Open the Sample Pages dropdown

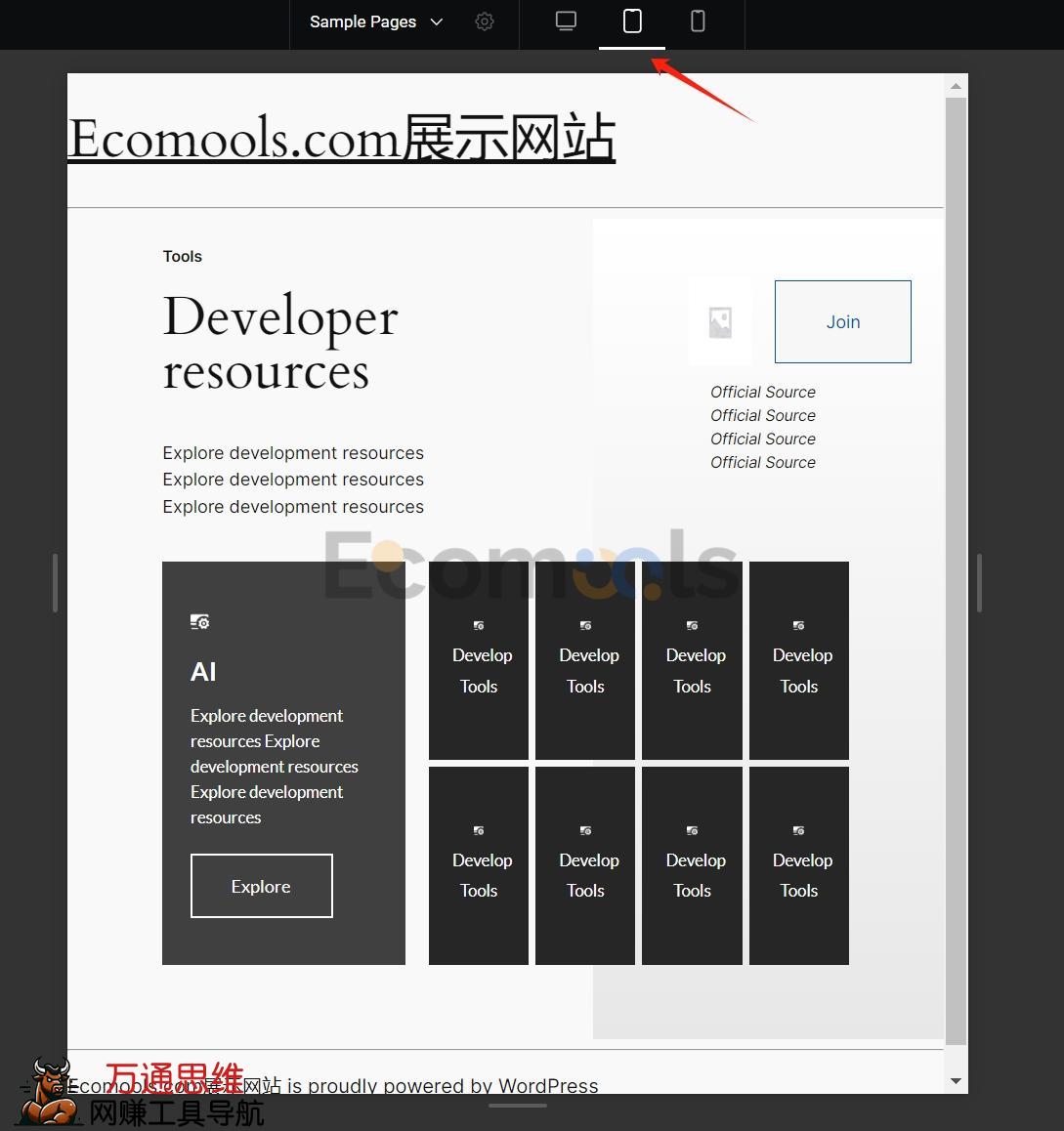374,21
